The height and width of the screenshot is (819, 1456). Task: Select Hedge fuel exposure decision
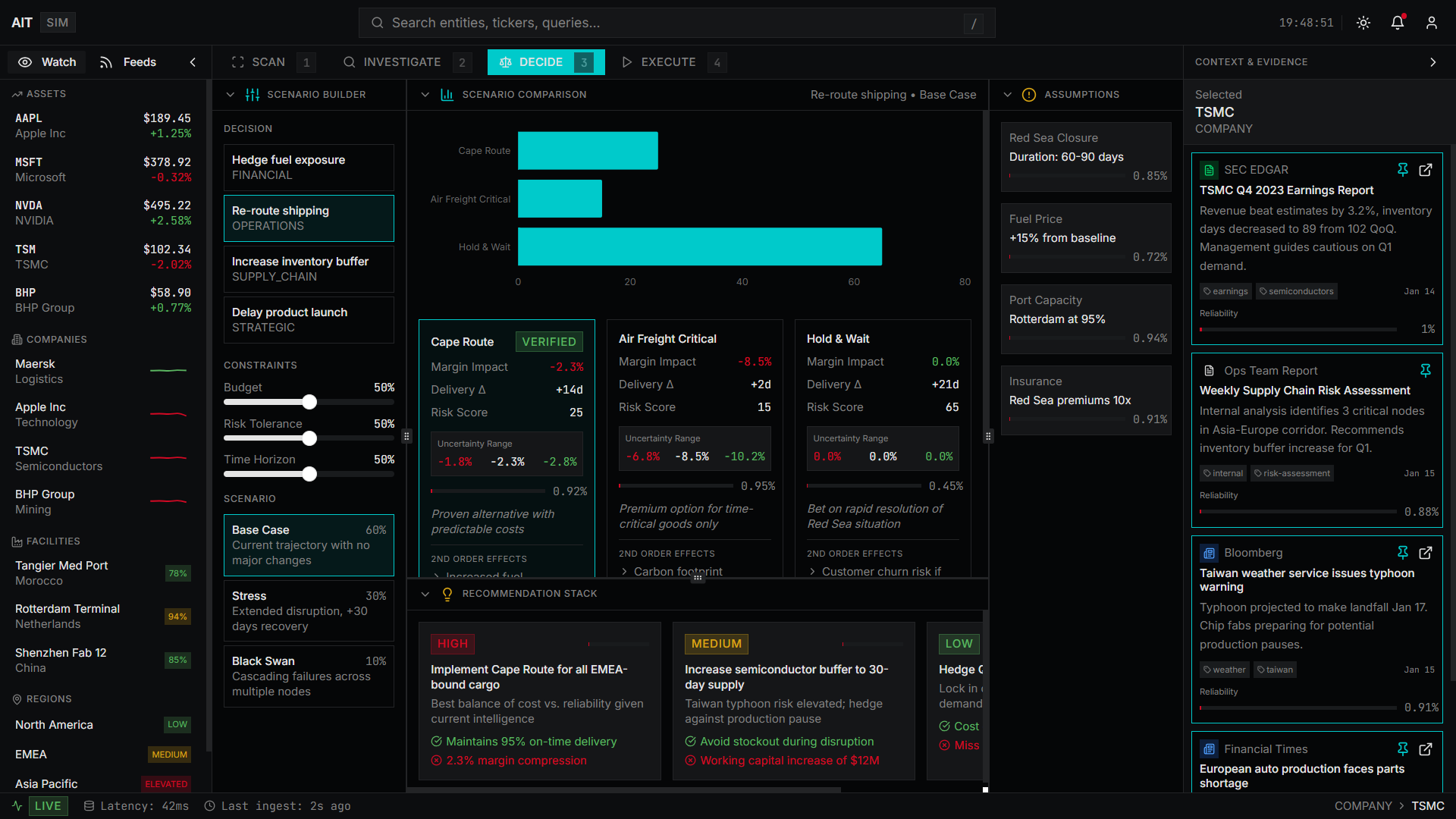(309, 168)
